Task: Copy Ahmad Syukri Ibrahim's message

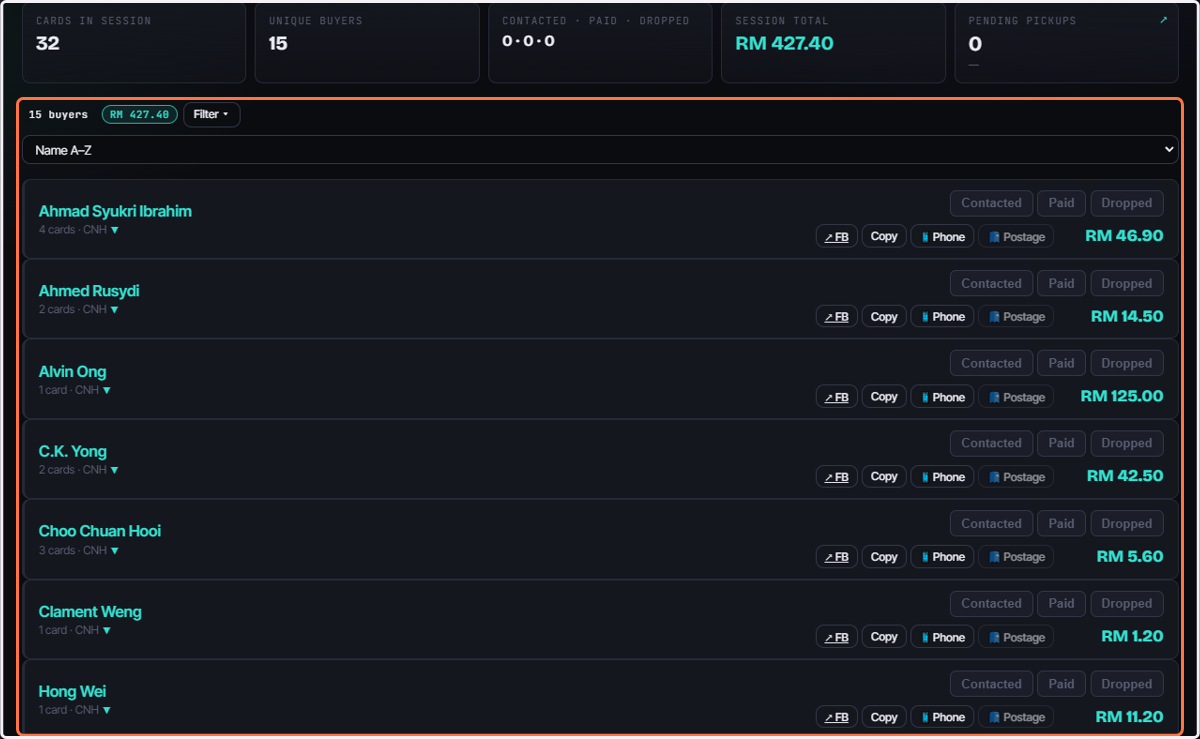Action: click(x=884, y=237)
